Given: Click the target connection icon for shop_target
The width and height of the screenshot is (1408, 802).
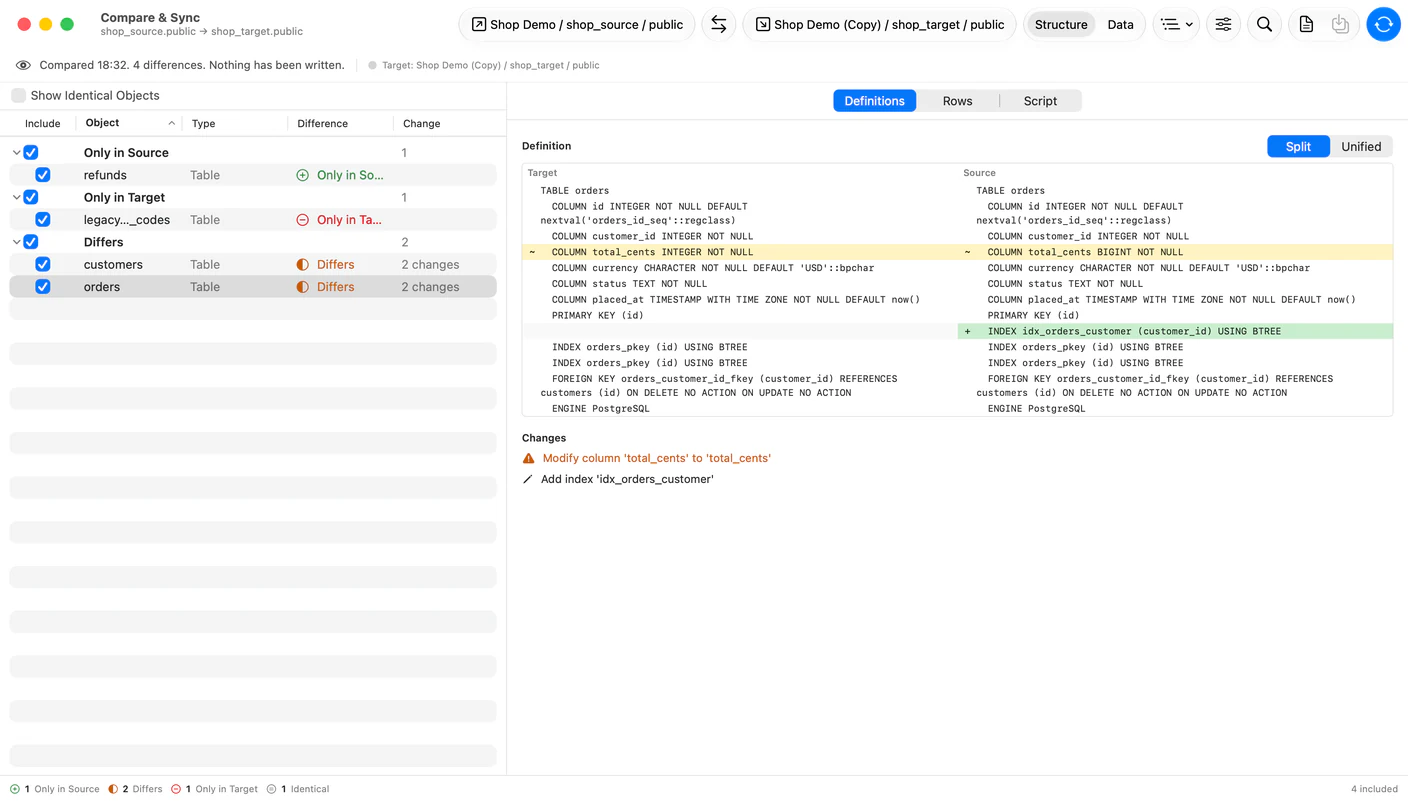Looking at the screenshot, I should [x=763, y=24].
